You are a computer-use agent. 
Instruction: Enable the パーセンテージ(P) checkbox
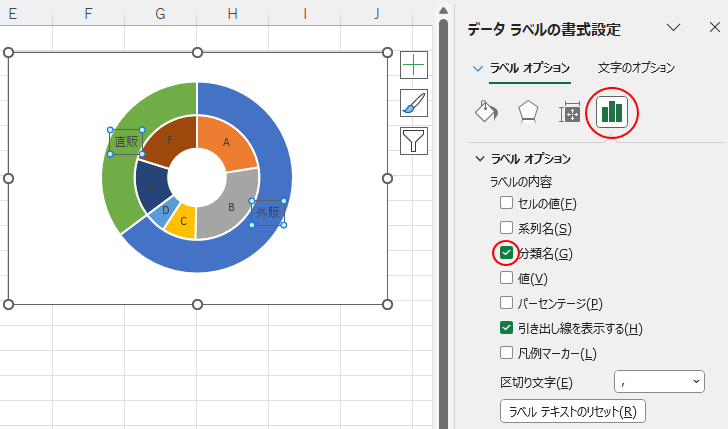tap(506, 303)
